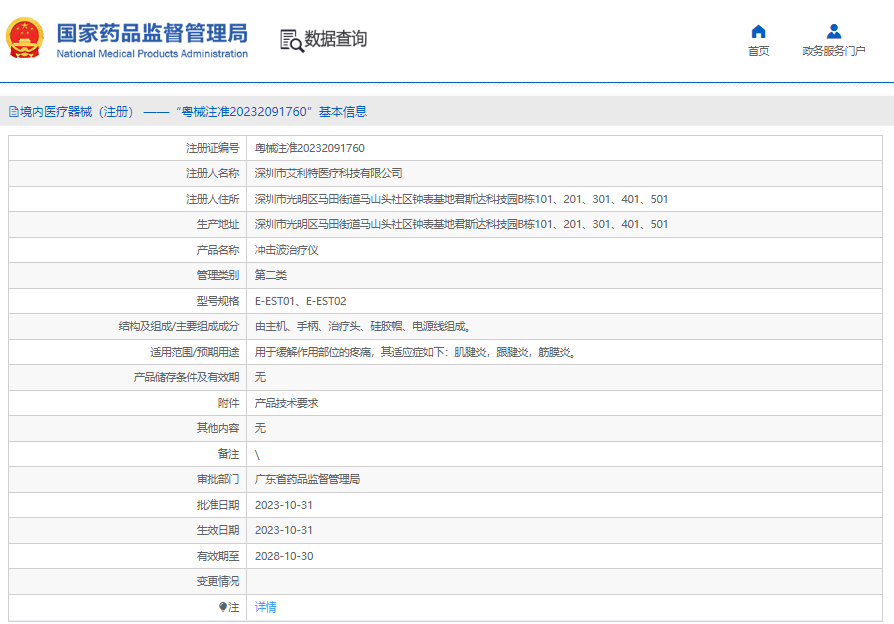Viewport: 894px width, 624px height.
Task: Click the 适用范围/预期用途 label
Action: click(194, 352)
